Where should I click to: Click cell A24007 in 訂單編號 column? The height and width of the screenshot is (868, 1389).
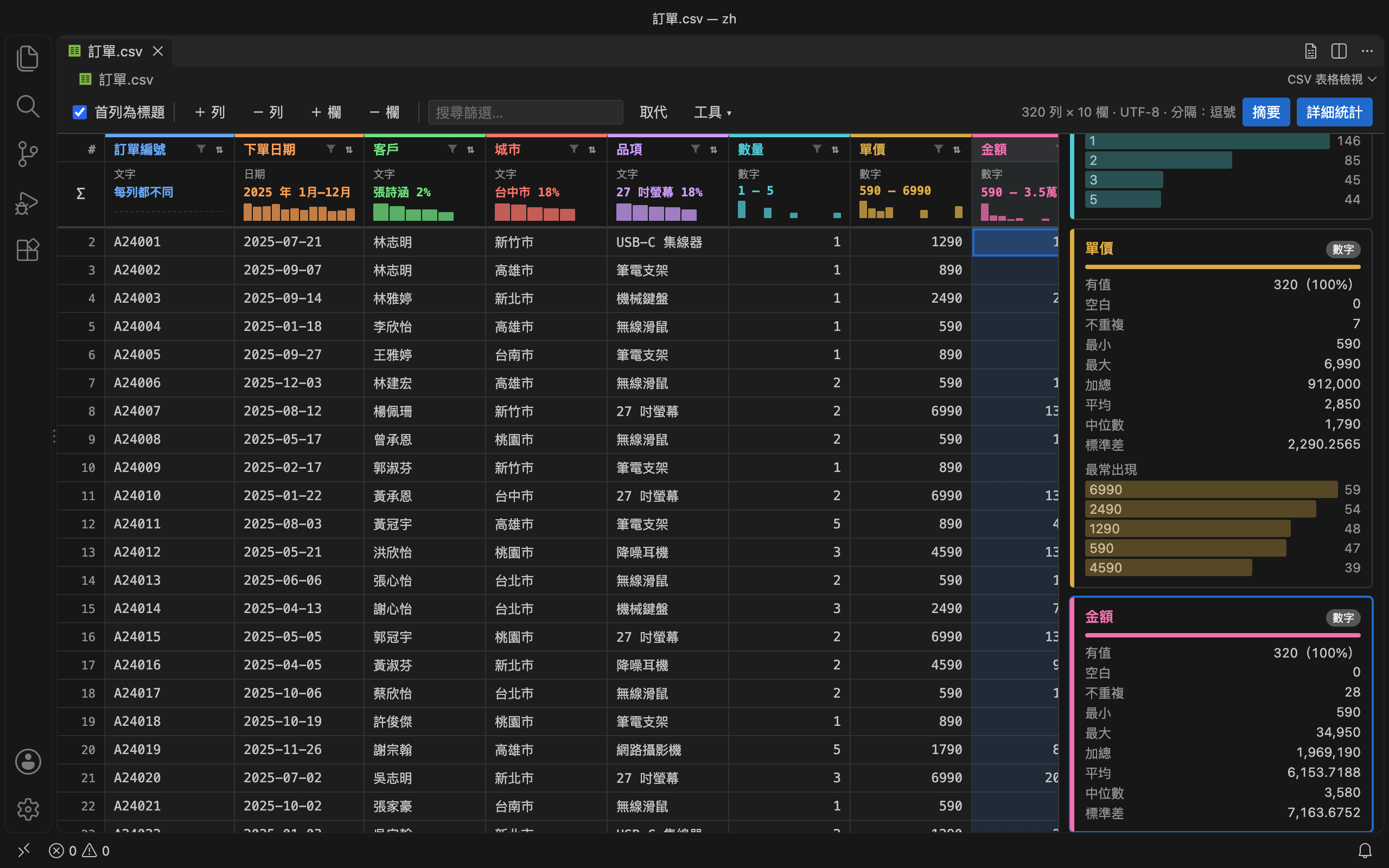169,411
